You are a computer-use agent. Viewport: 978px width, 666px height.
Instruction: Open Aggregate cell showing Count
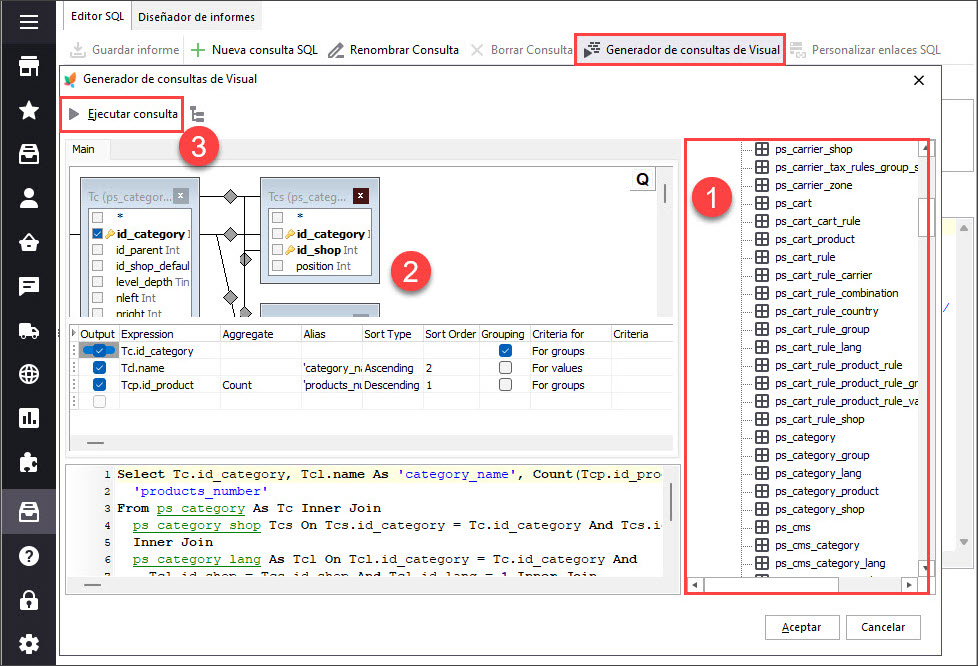[x=260, y=385]
